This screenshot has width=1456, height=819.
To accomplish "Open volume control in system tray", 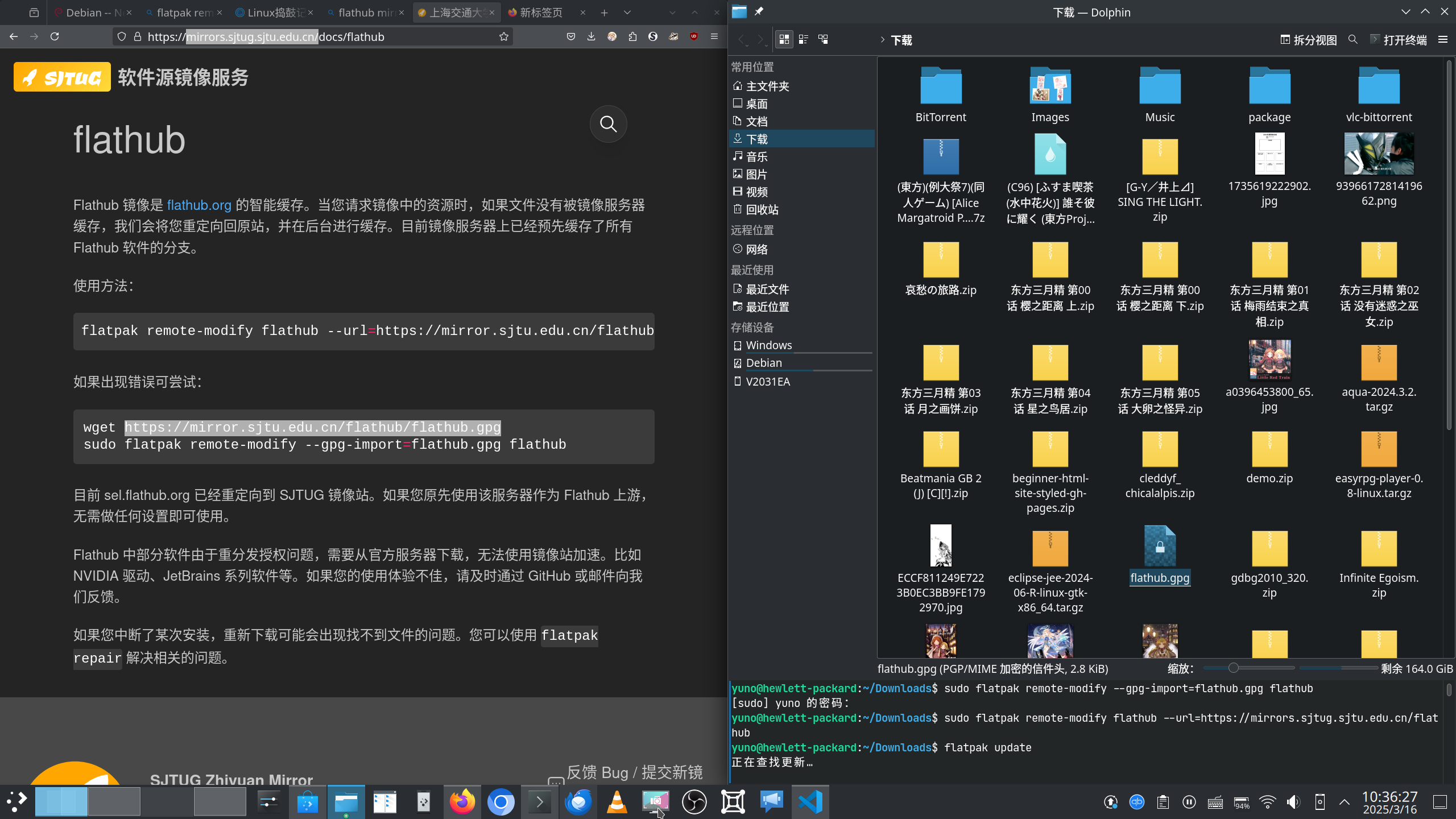I will pos(1293,802).
